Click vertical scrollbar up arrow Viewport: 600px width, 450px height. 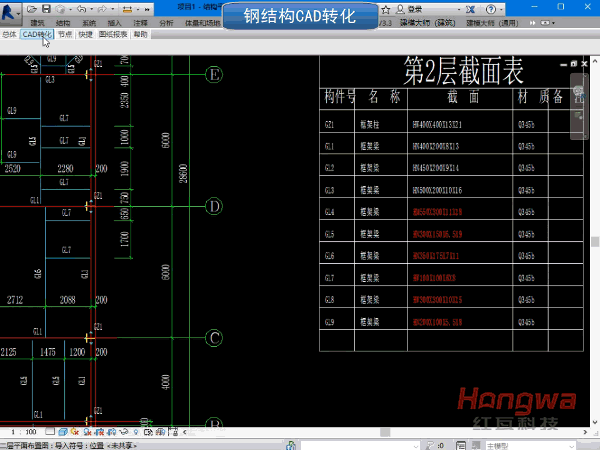tap(595, 61)
